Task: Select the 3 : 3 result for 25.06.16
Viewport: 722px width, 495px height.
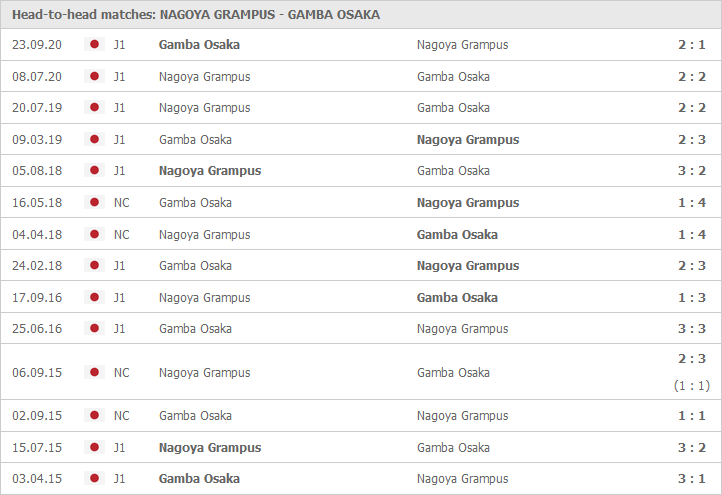Action: click(692, 329)
